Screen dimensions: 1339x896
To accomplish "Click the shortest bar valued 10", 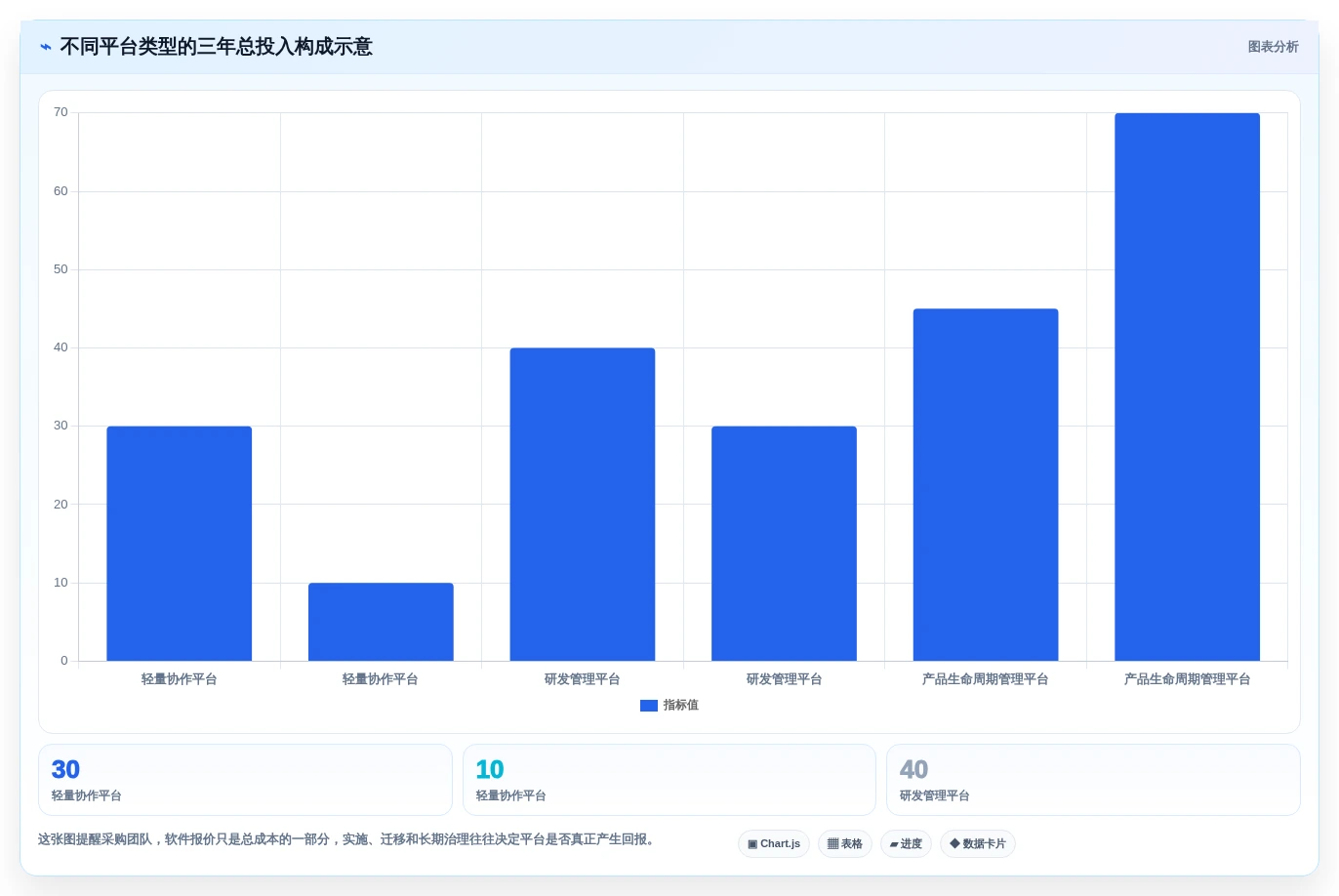I will pos(381,622).
